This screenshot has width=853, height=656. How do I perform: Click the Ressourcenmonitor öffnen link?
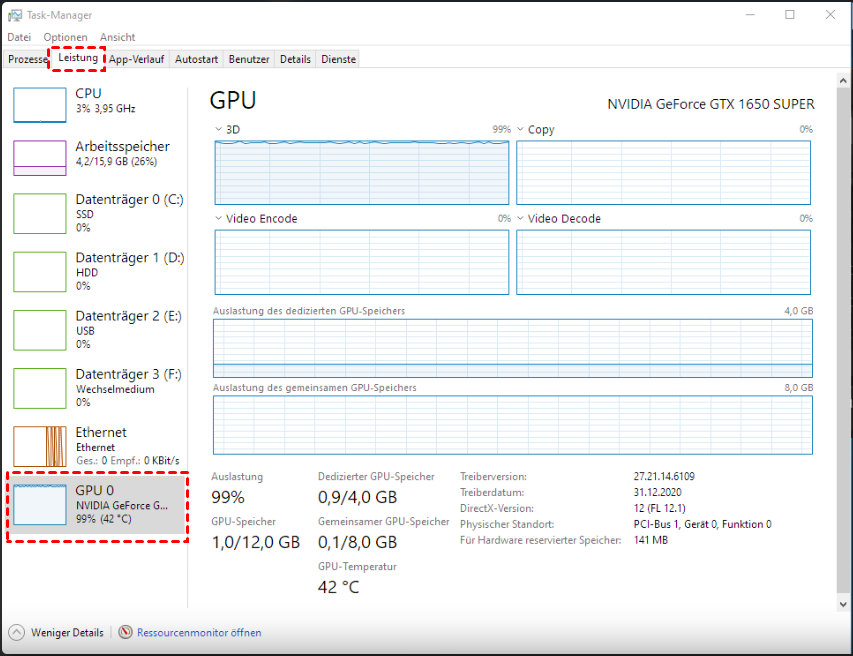click(199, 632)
